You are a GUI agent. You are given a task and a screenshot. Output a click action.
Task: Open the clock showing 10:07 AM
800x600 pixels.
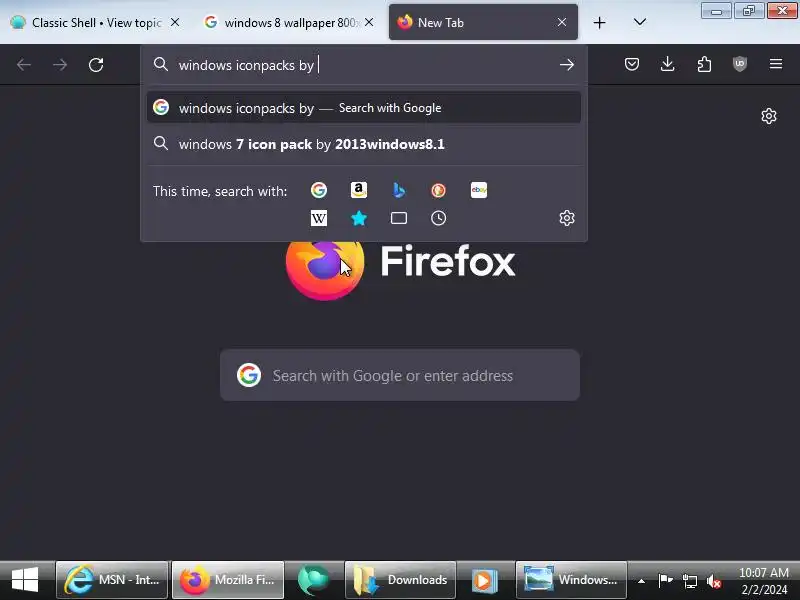pyautogui.click(x=763, y=581)
